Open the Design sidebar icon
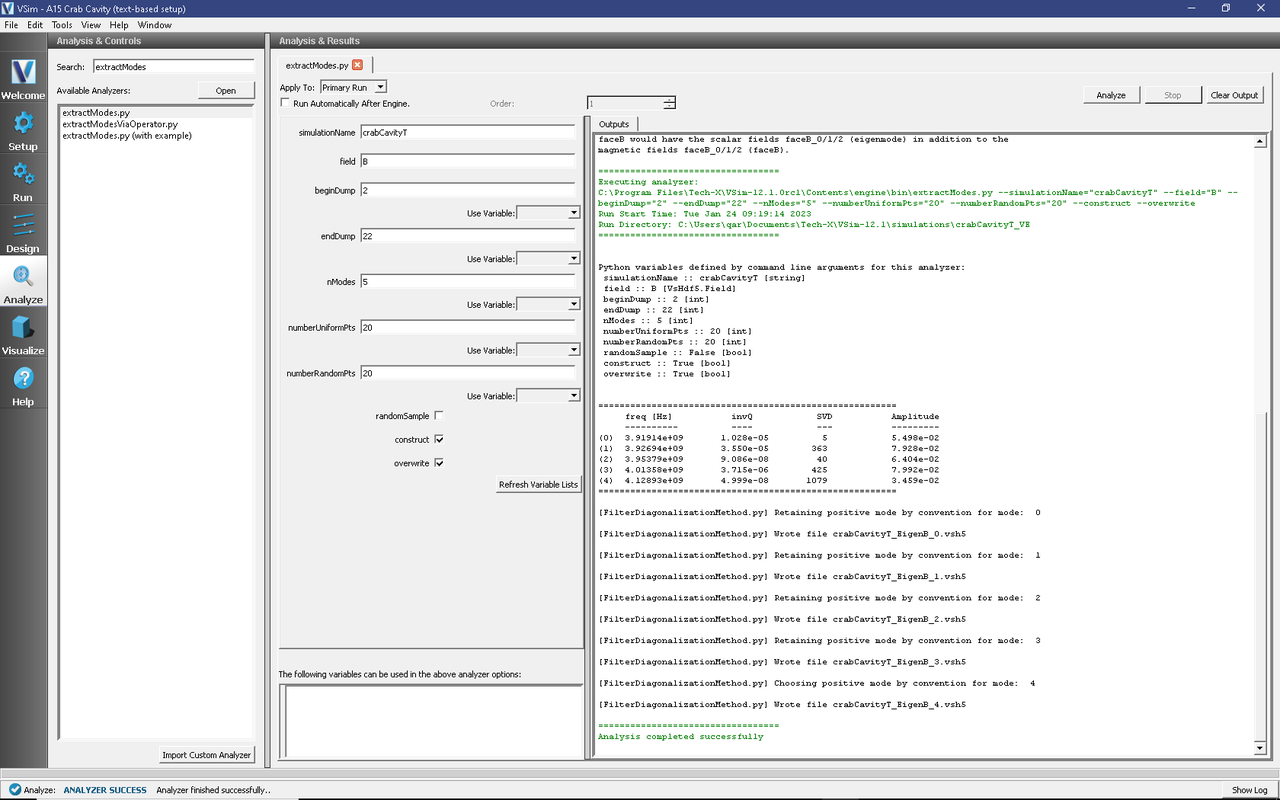1280x800 pixels. (23, 233)
